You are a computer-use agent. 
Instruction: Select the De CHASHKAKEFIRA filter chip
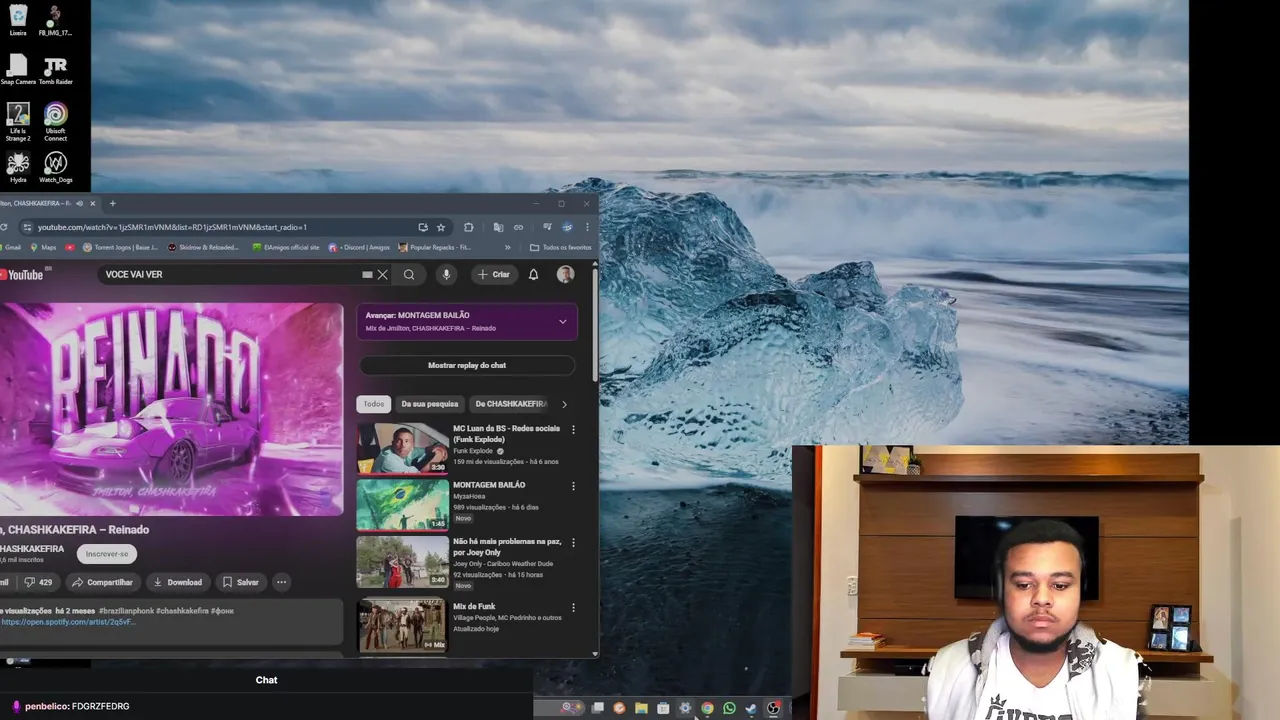coord(511,404)
